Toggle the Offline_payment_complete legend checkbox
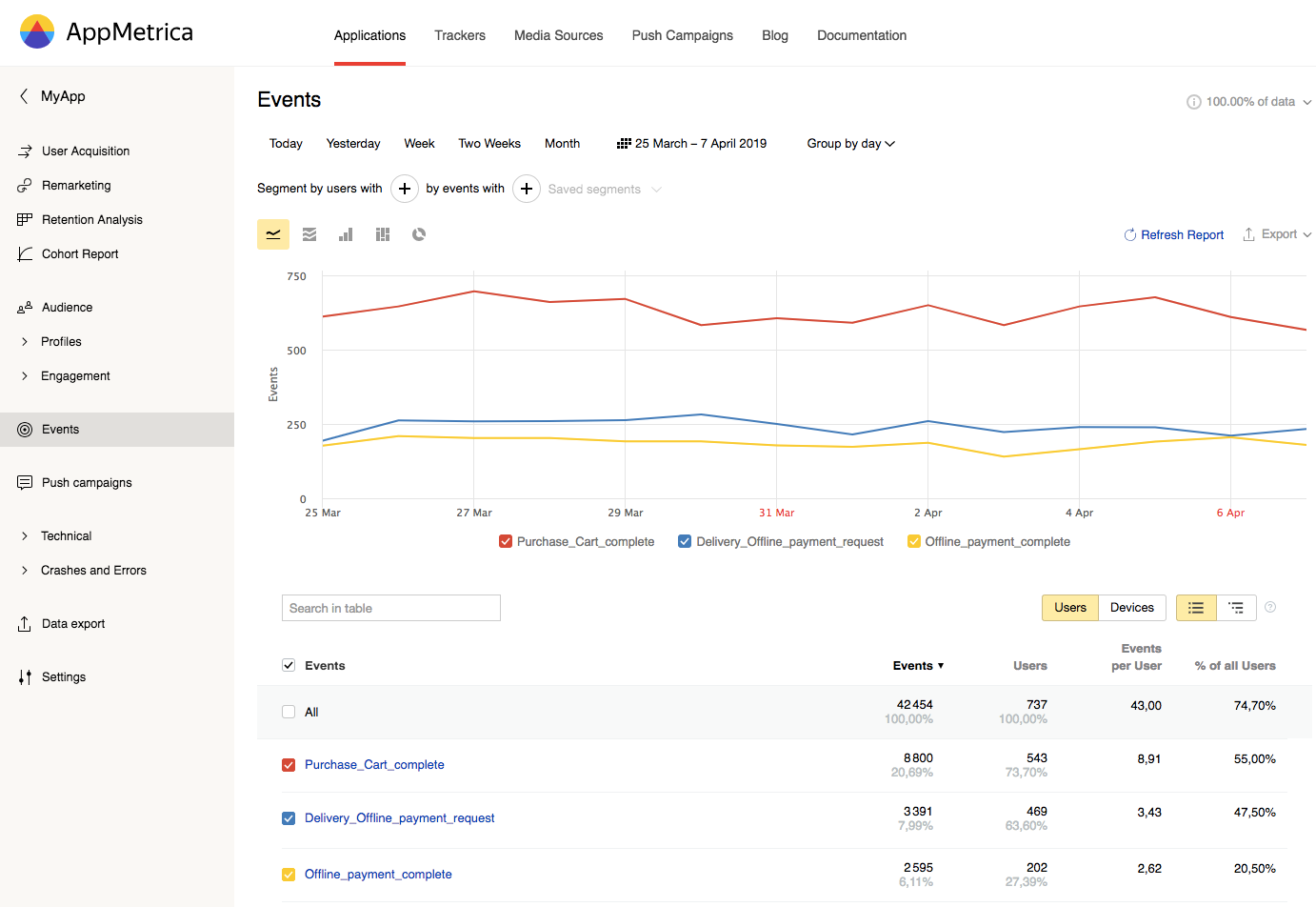The width and height of the screenshot is (1316, 907). coord(914,542)
